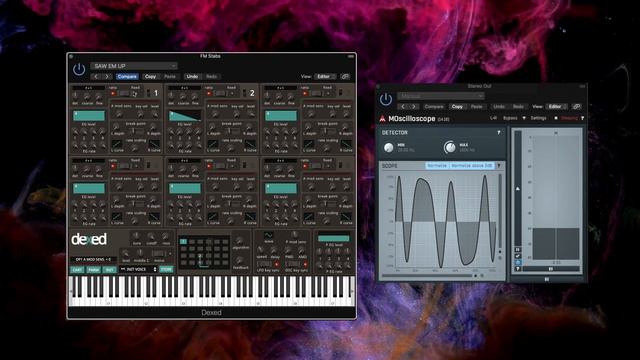Image resolution: width=640 pixels, height=360 pixels.
Task: Click operator 2 sloped EG envelope display
Action: pyautogui.click(x=184, y=116)
